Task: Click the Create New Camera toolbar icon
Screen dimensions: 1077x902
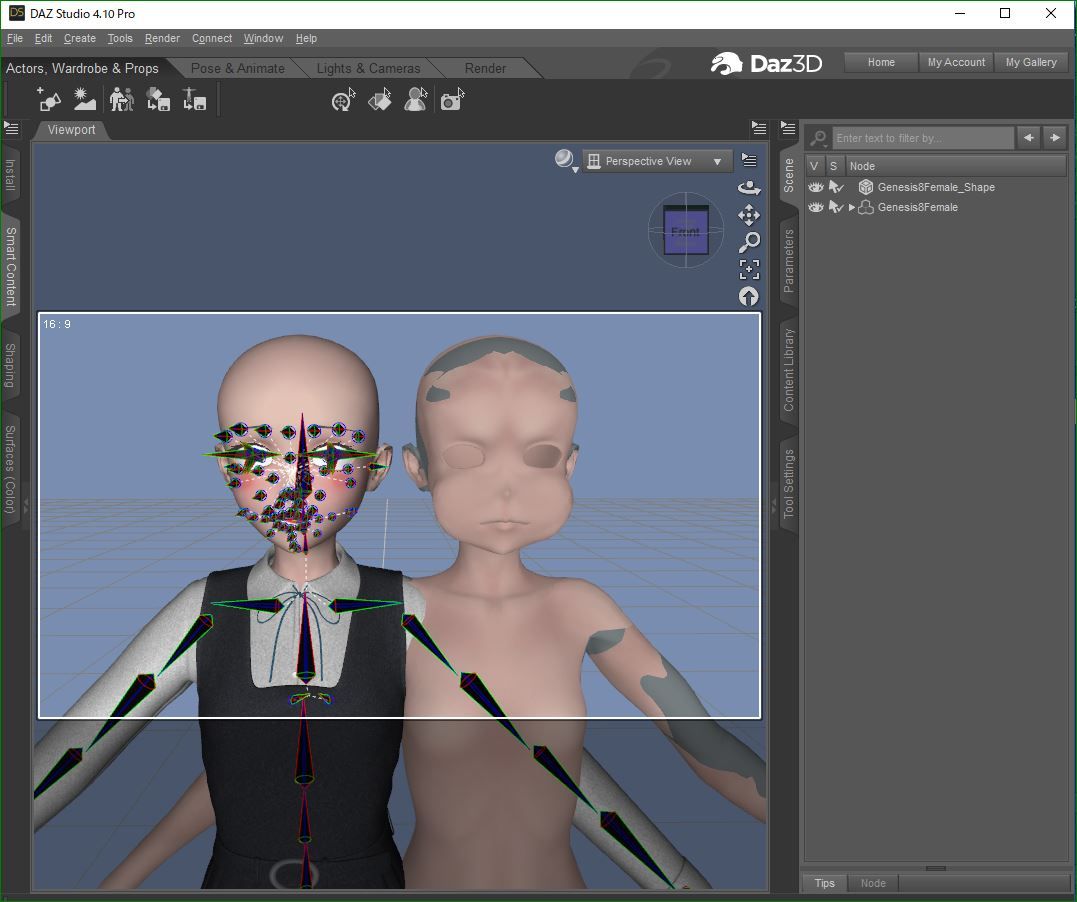Action: [x=49, y=100]
